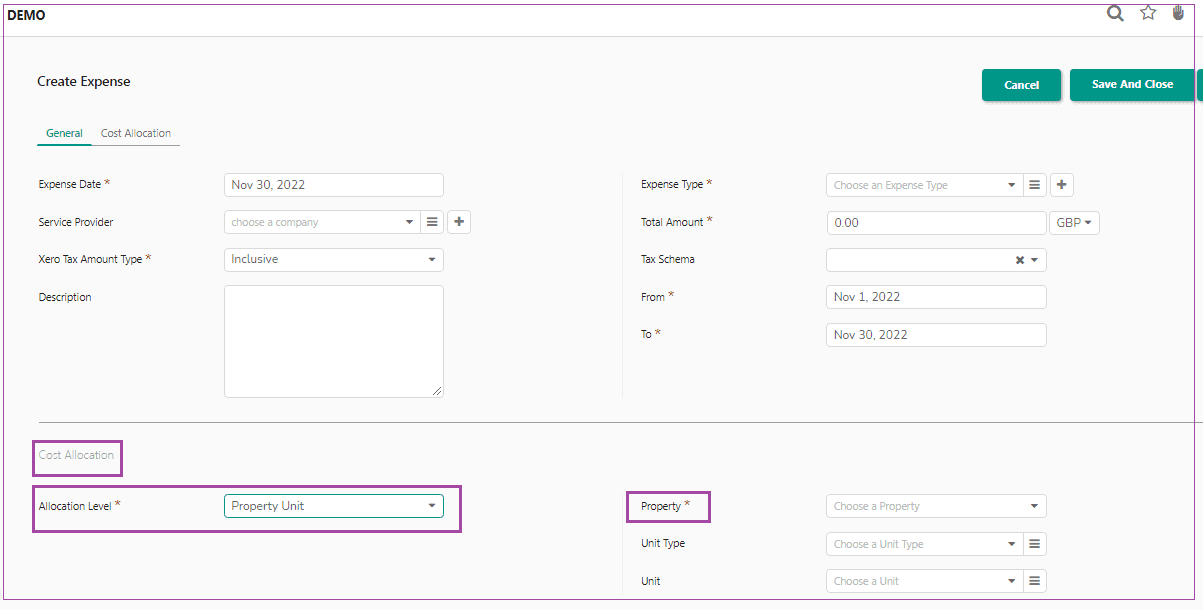Select the From date field
The width and height of the screenshot is (1203, 610).
pyautogui.click(x=936, y=297)
